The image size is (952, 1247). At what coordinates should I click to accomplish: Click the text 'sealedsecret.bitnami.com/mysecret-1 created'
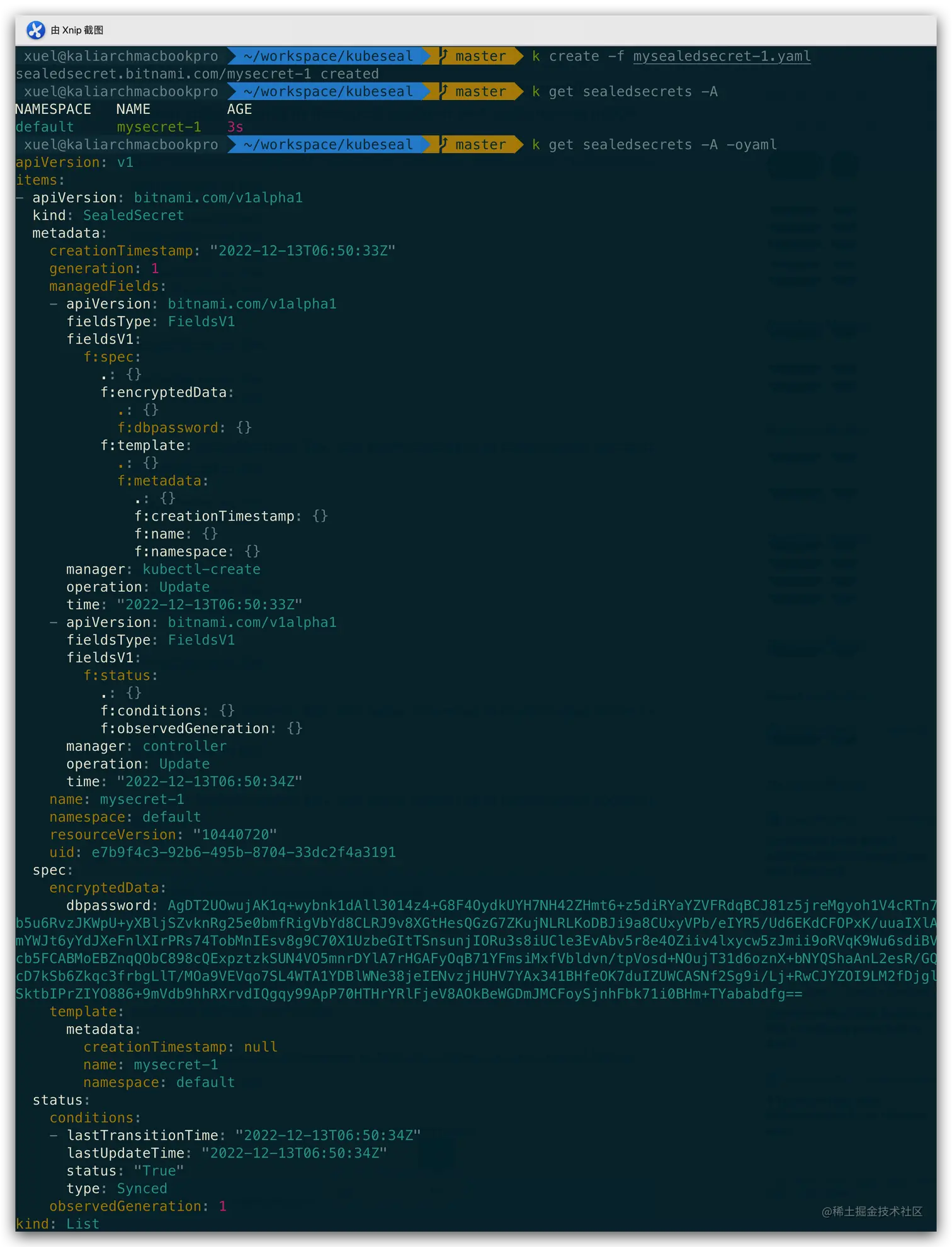point(197,74)
